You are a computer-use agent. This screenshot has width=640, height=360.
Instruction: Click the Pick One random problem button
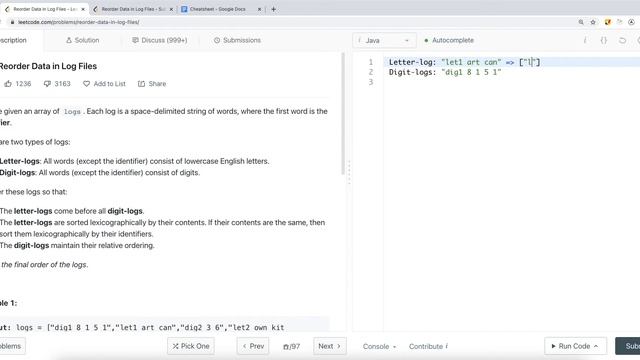tap(191, 346)
